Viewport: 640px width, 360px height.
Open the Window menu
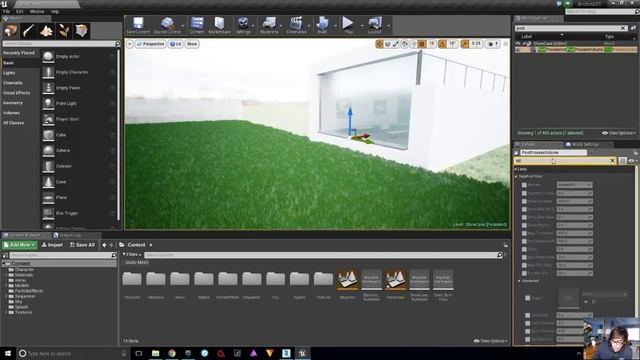[37, 11]
